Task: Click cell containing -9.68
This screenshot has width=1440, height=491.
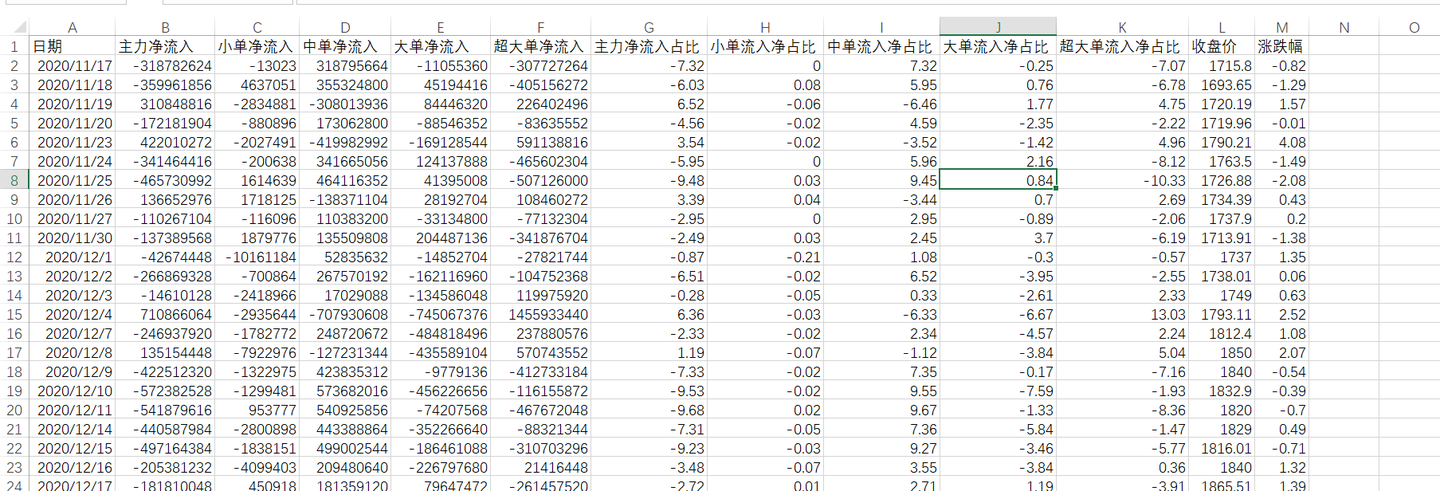Action: 650,409
